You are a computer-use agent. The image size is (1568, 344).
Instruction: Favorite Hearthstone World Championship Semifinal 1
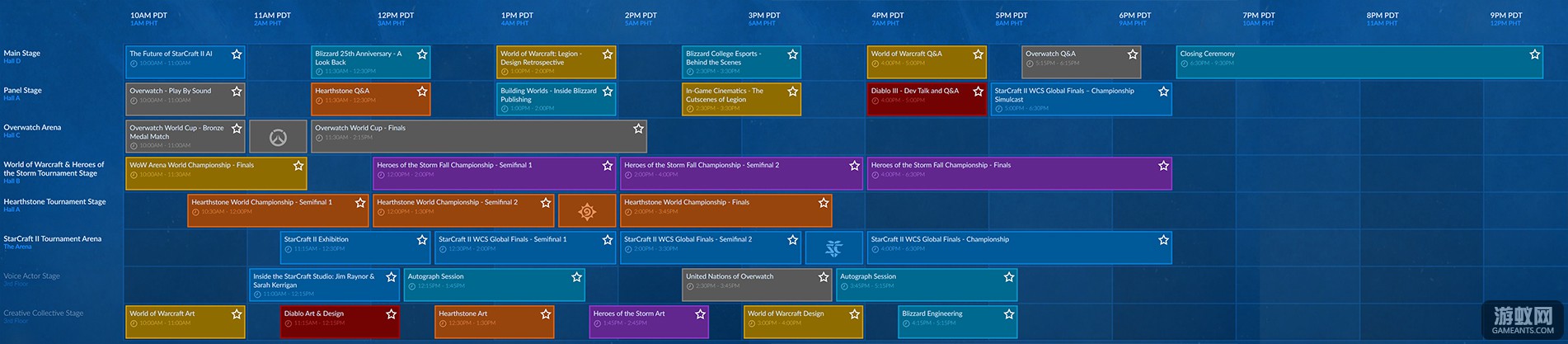[360, 203]
